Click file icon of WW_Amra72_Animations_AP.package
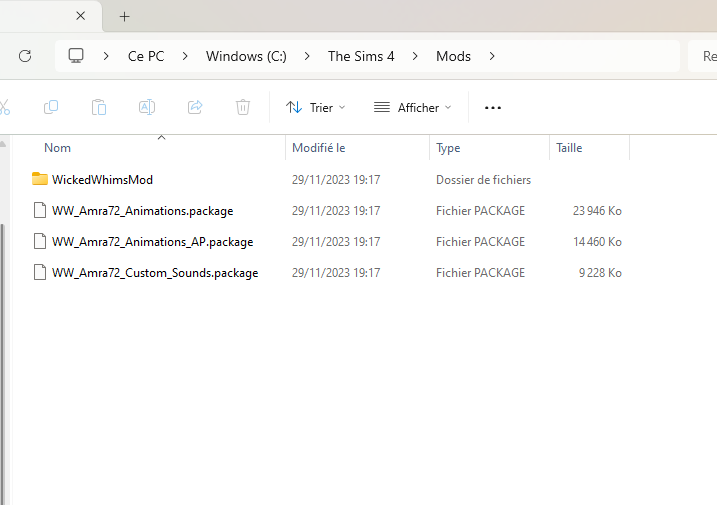Viewport: 717px width, 505px height. (x=40, y=241)
